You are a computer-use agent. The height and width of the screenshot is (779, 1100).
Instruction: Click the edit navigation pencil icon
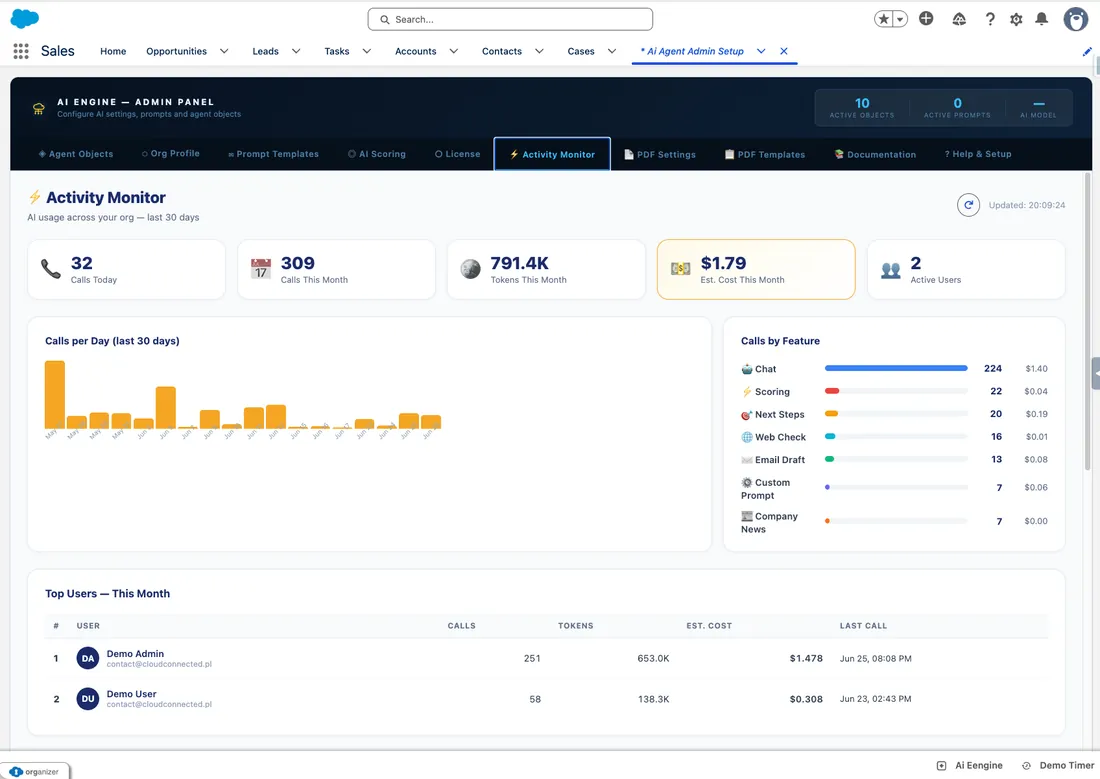pos(1087,51)
